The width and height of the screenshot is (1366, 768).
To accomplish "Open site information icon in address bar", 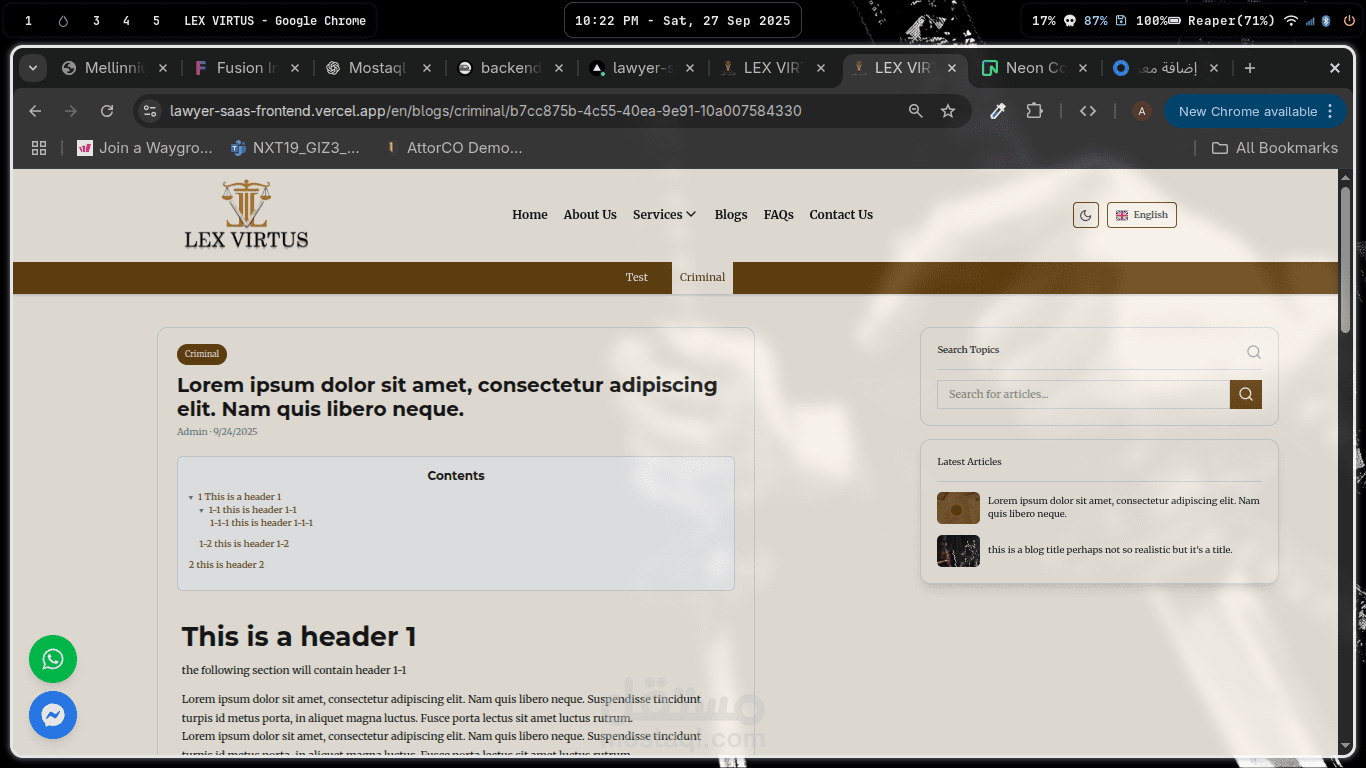I will point(150,111).
